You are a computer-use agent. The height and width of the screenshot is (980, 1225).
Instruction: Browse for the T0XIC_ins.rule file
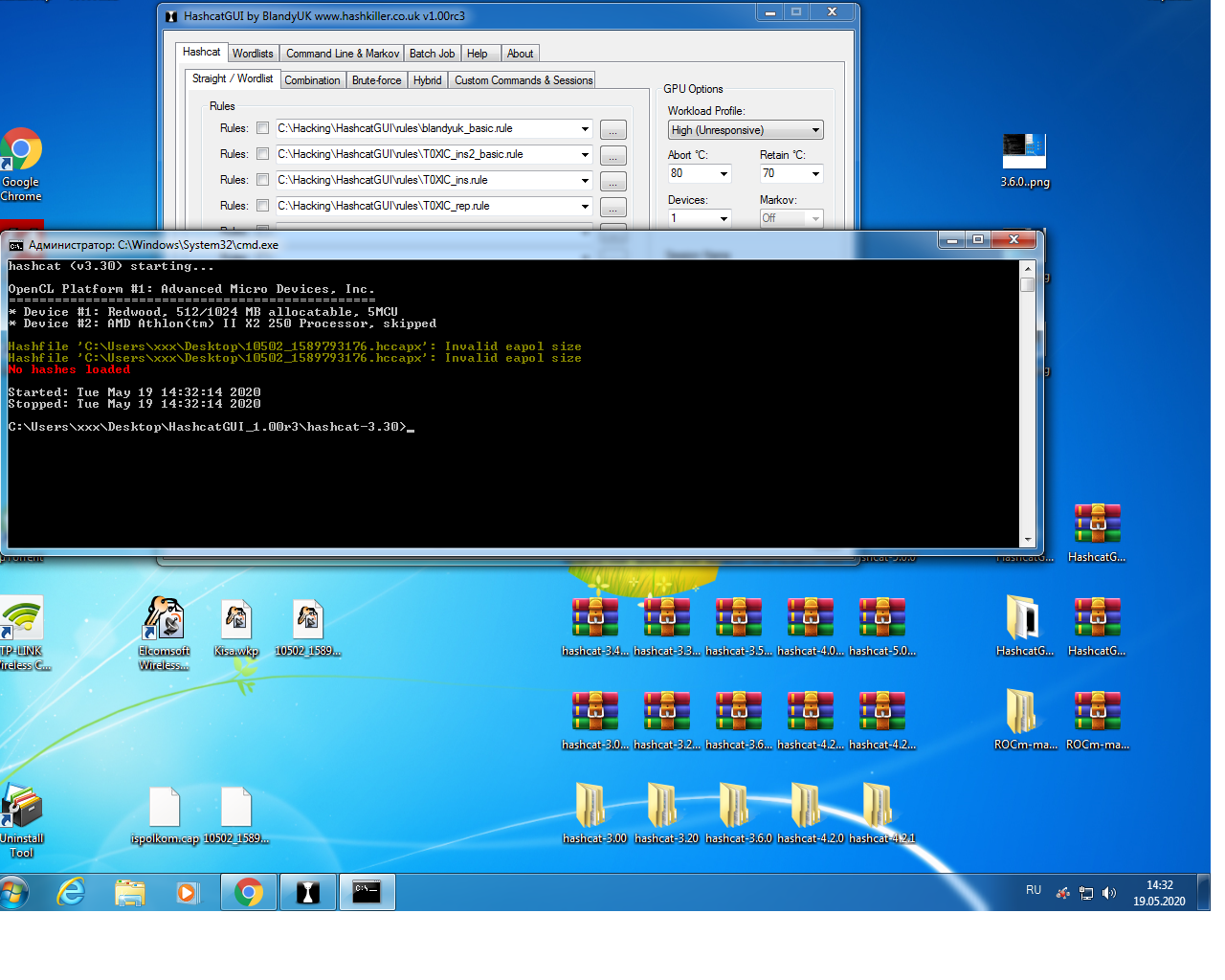click(613, 182)
